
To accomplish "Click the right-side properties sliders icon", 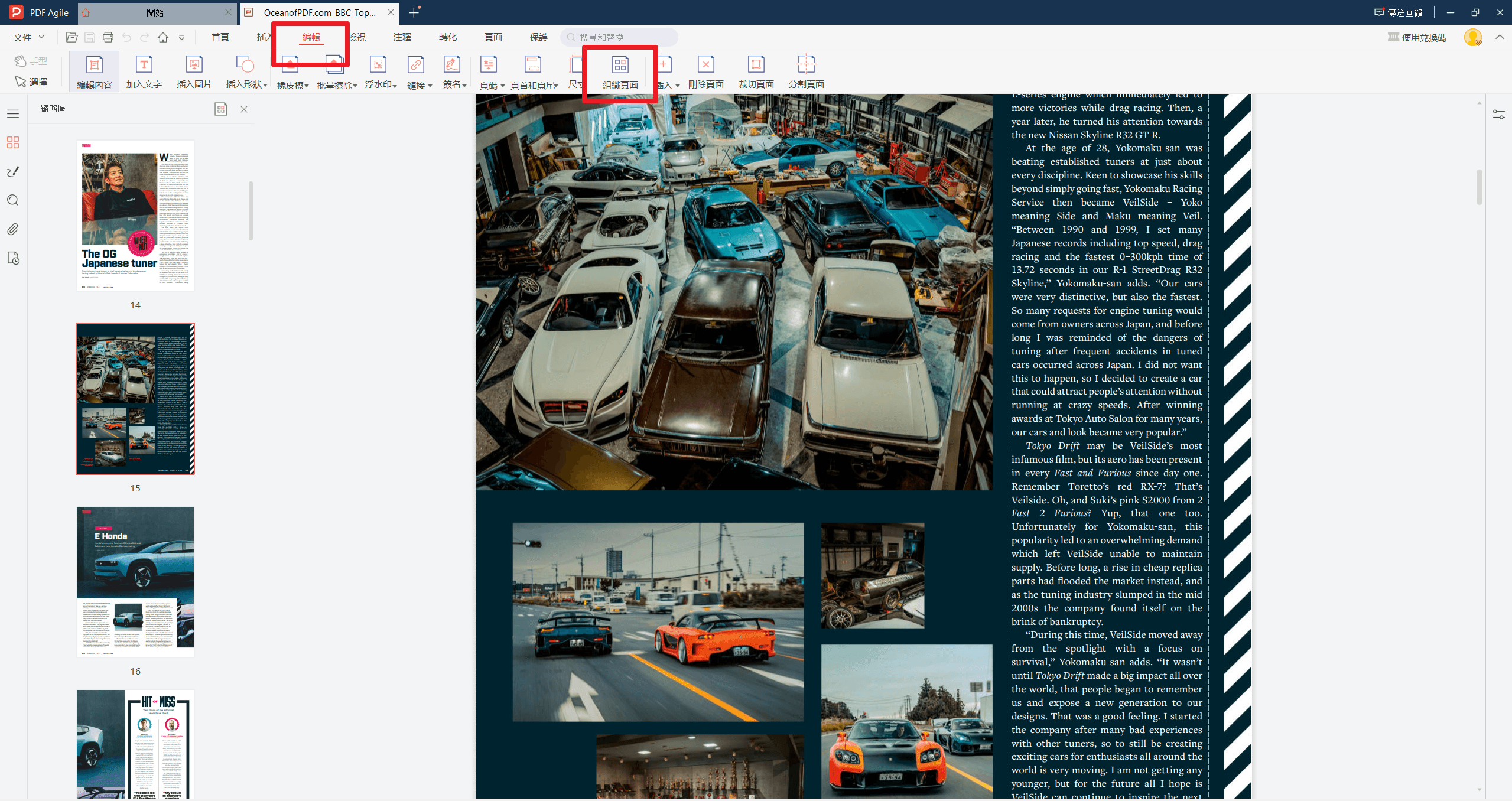I will (x=1499, y=114).
